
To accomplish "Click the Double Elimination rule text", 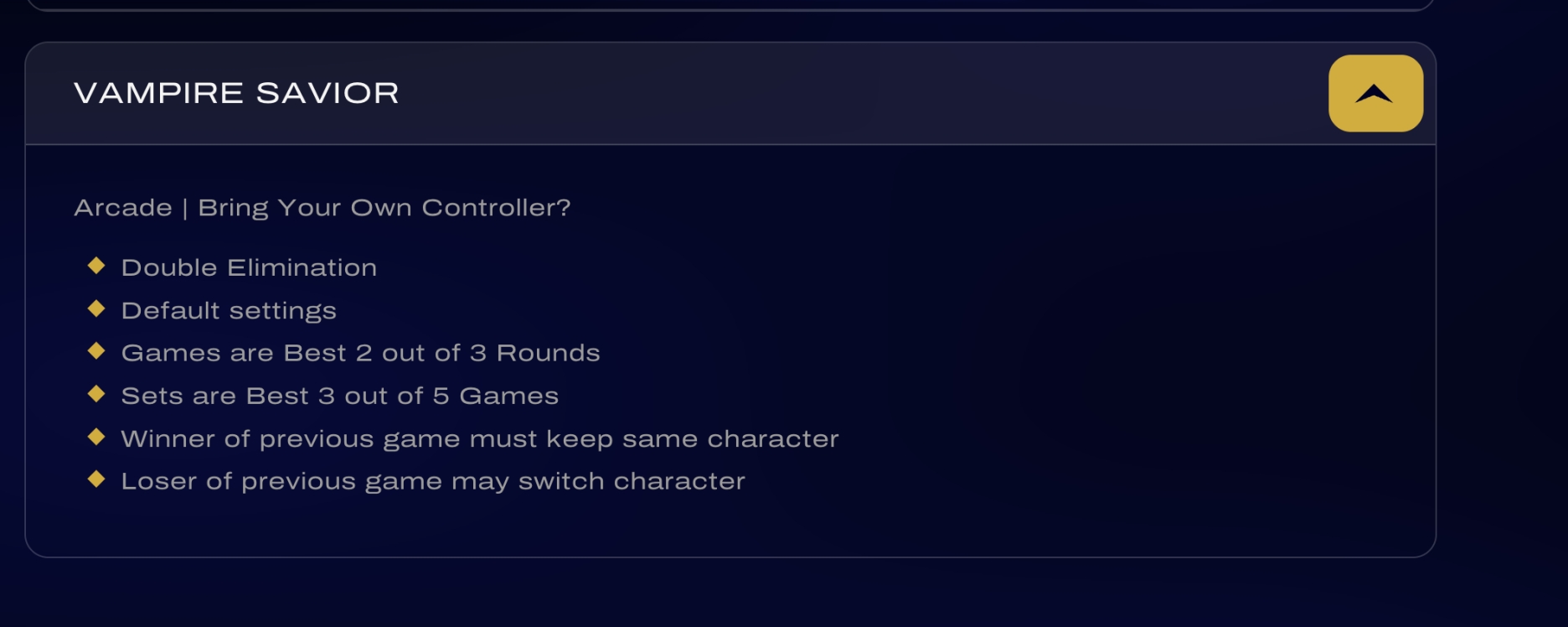I will click(249, 268).
